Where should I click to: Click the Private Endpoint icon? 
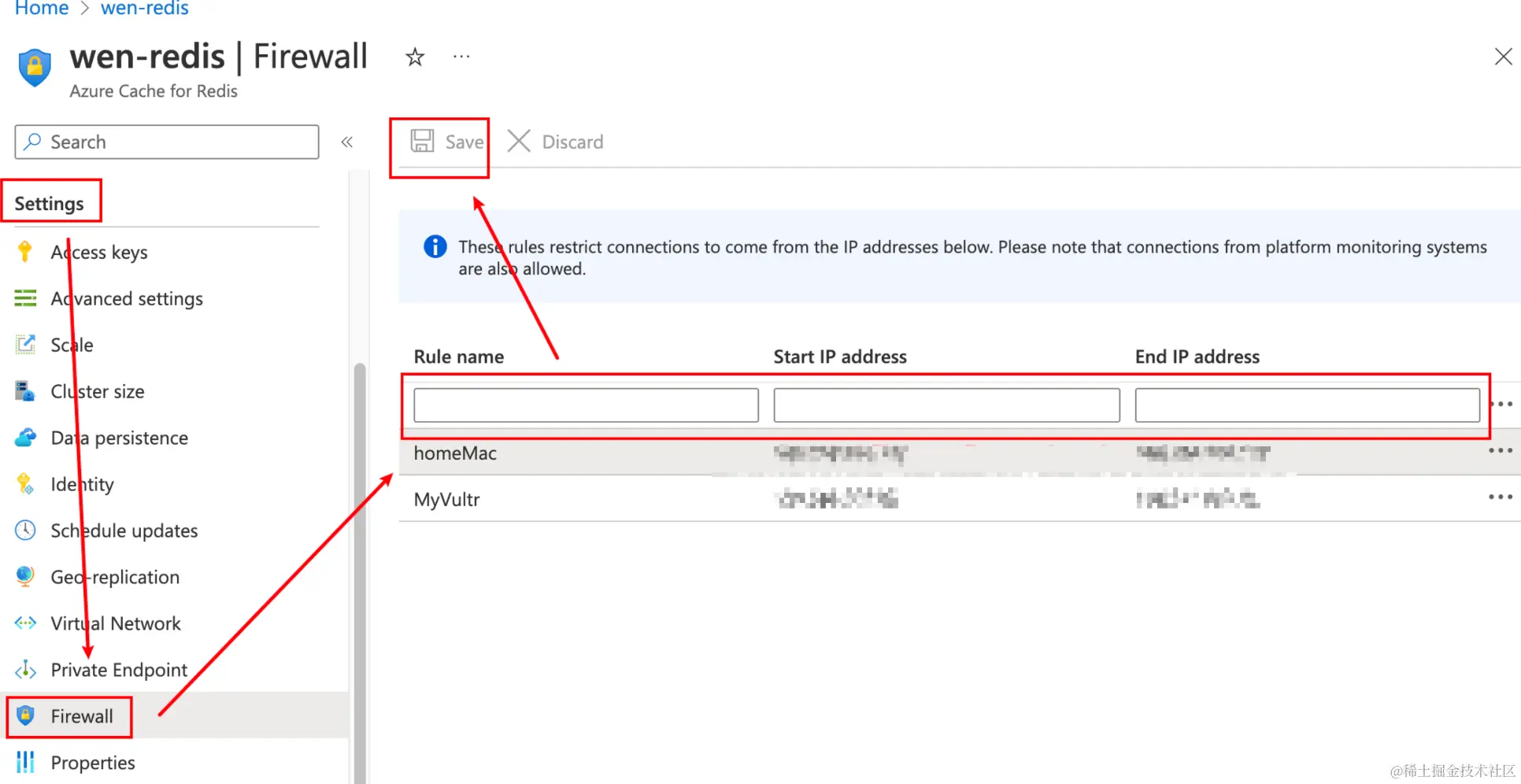(x=25, y=670)
